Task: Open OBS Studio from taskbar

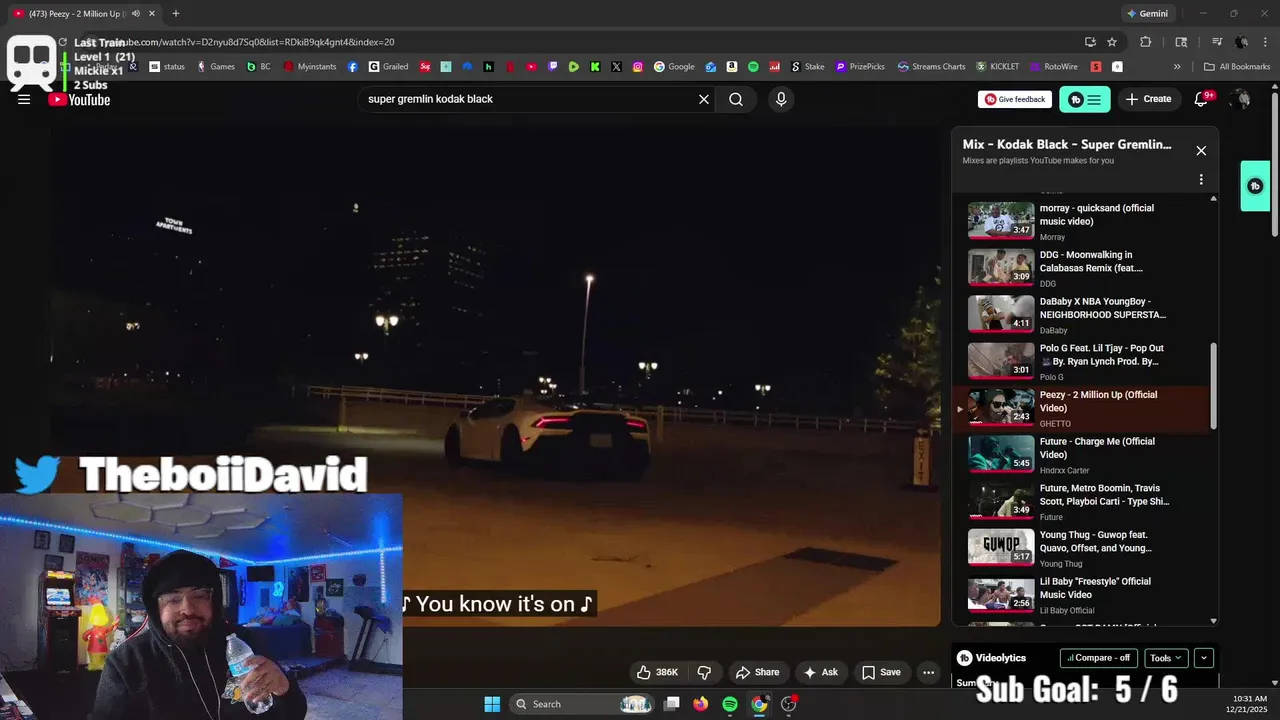Action: pyautogui.click(x=789, y=704)
